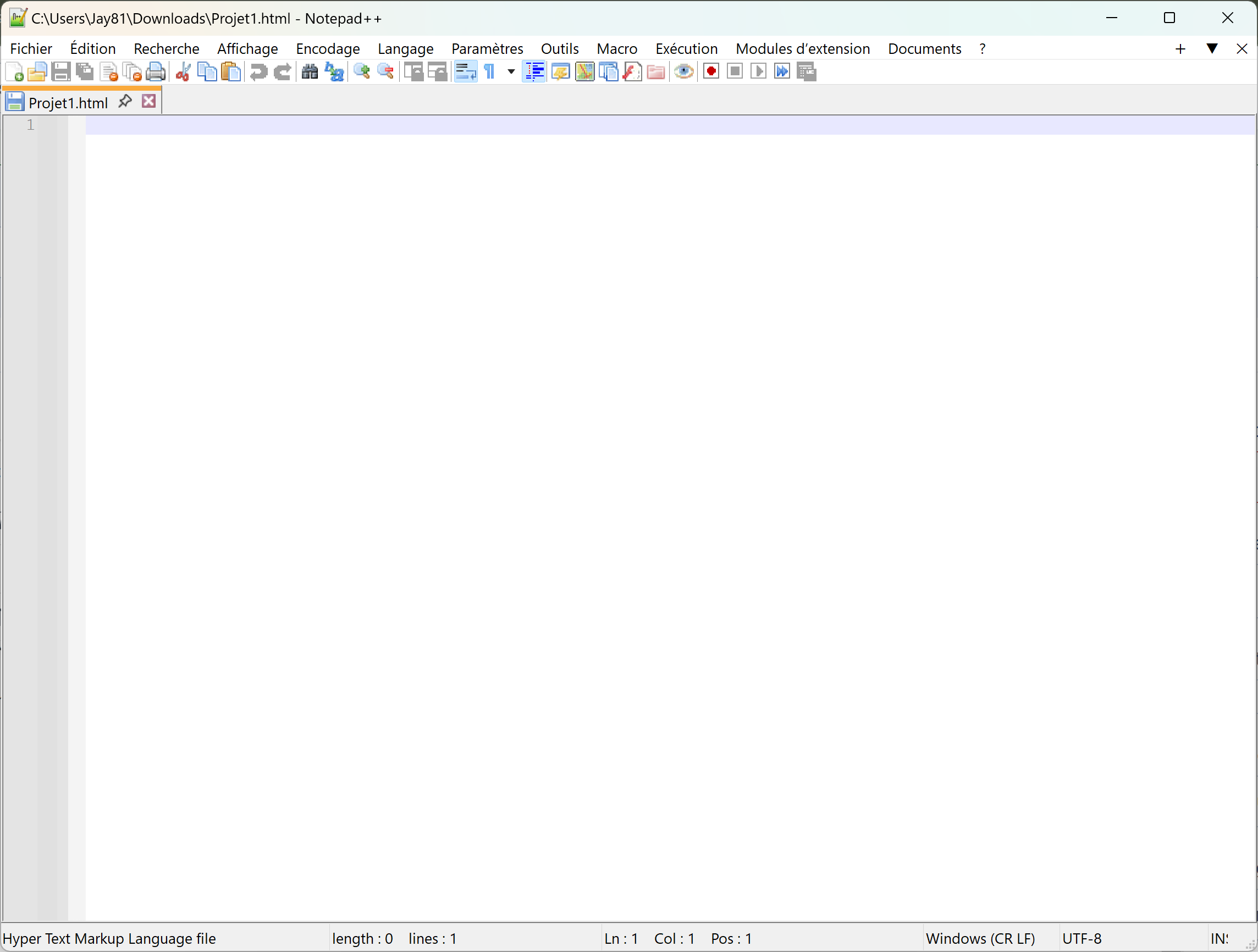Open the Langage menu
The width and height of the screenshot is (1258, 952).
(405, 49)
